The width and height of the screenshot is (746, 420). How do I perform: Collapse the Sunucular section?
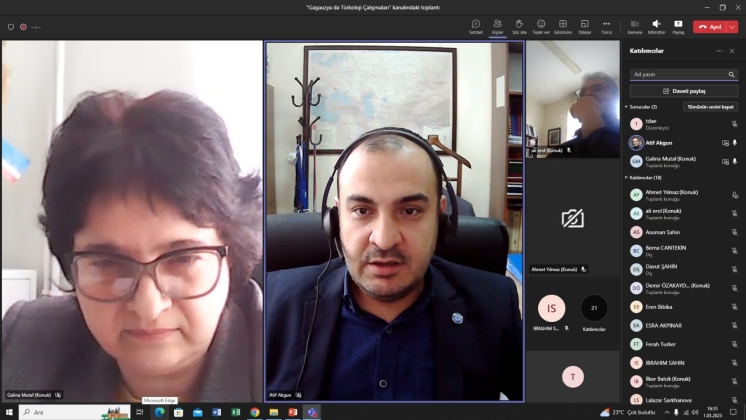point(627,106)
